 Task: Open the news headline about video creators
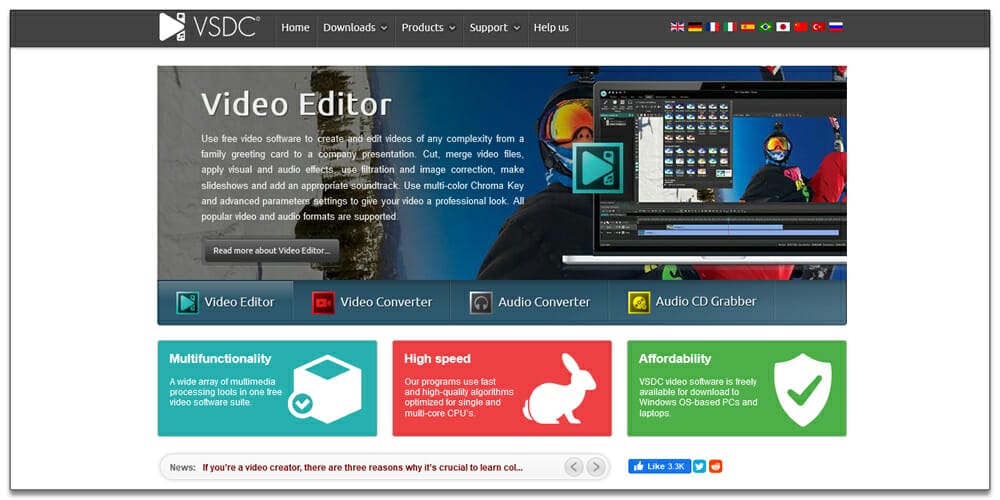(363, 467)
